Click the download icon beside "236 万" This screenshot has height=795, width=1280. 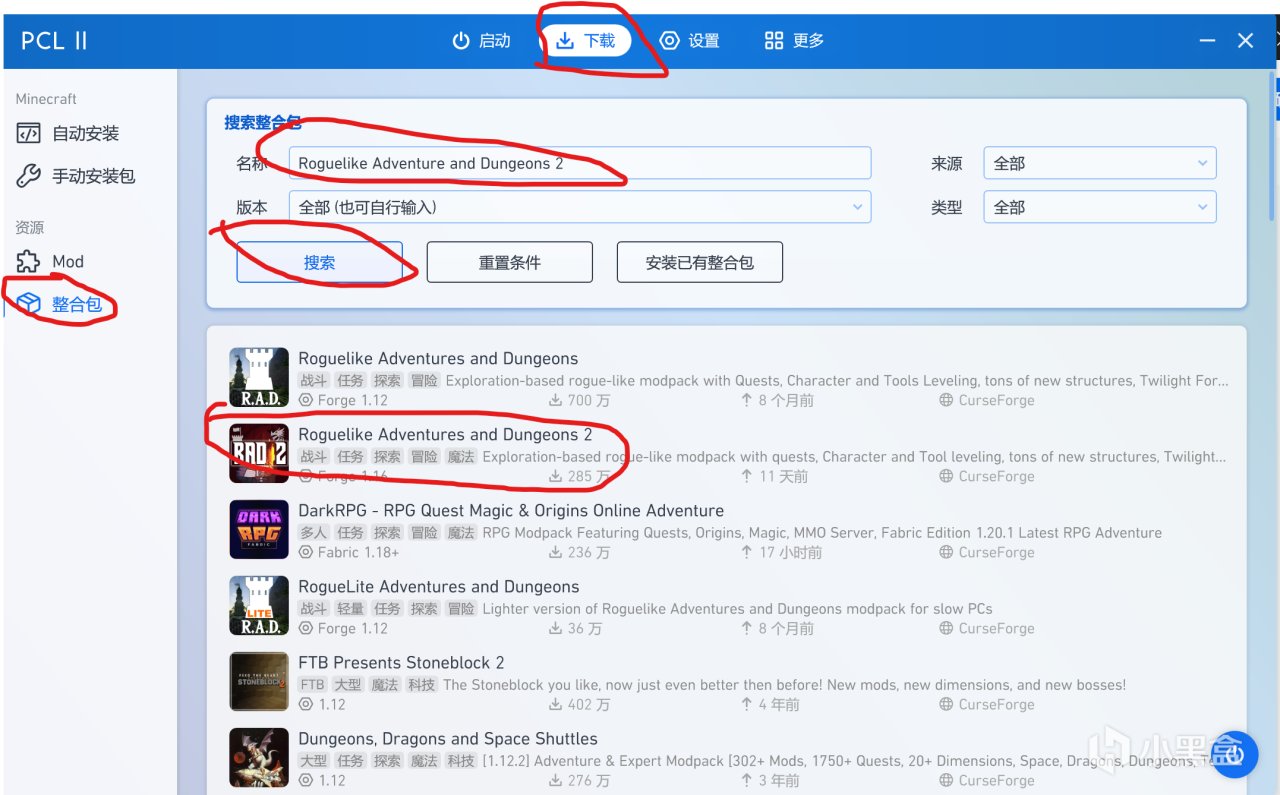point(555,552)
